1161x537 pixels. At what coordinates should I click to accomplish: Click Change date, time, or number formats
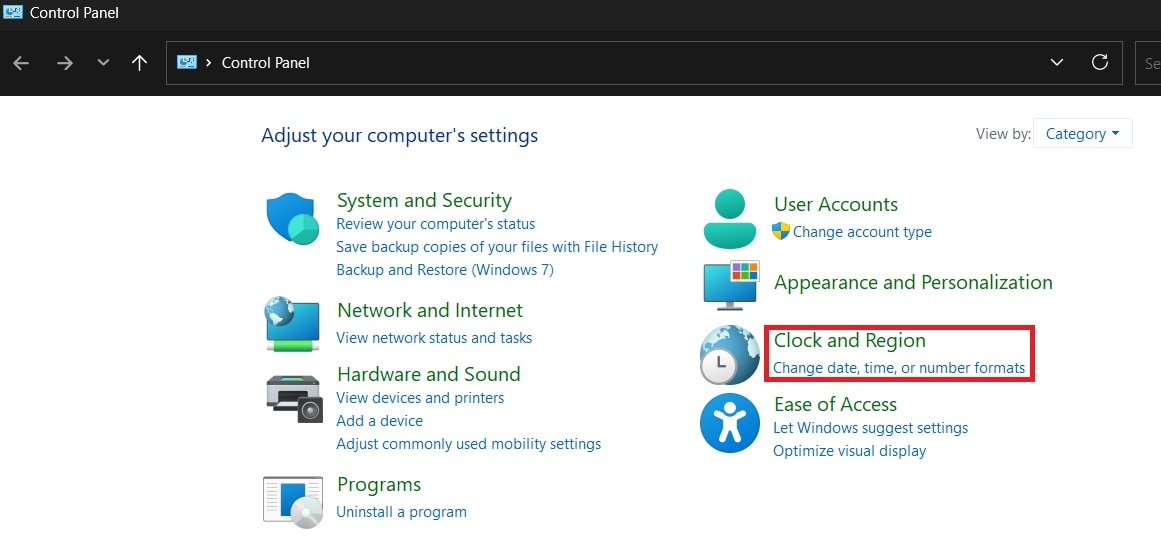pyautogui.click(x=899, y=368)
